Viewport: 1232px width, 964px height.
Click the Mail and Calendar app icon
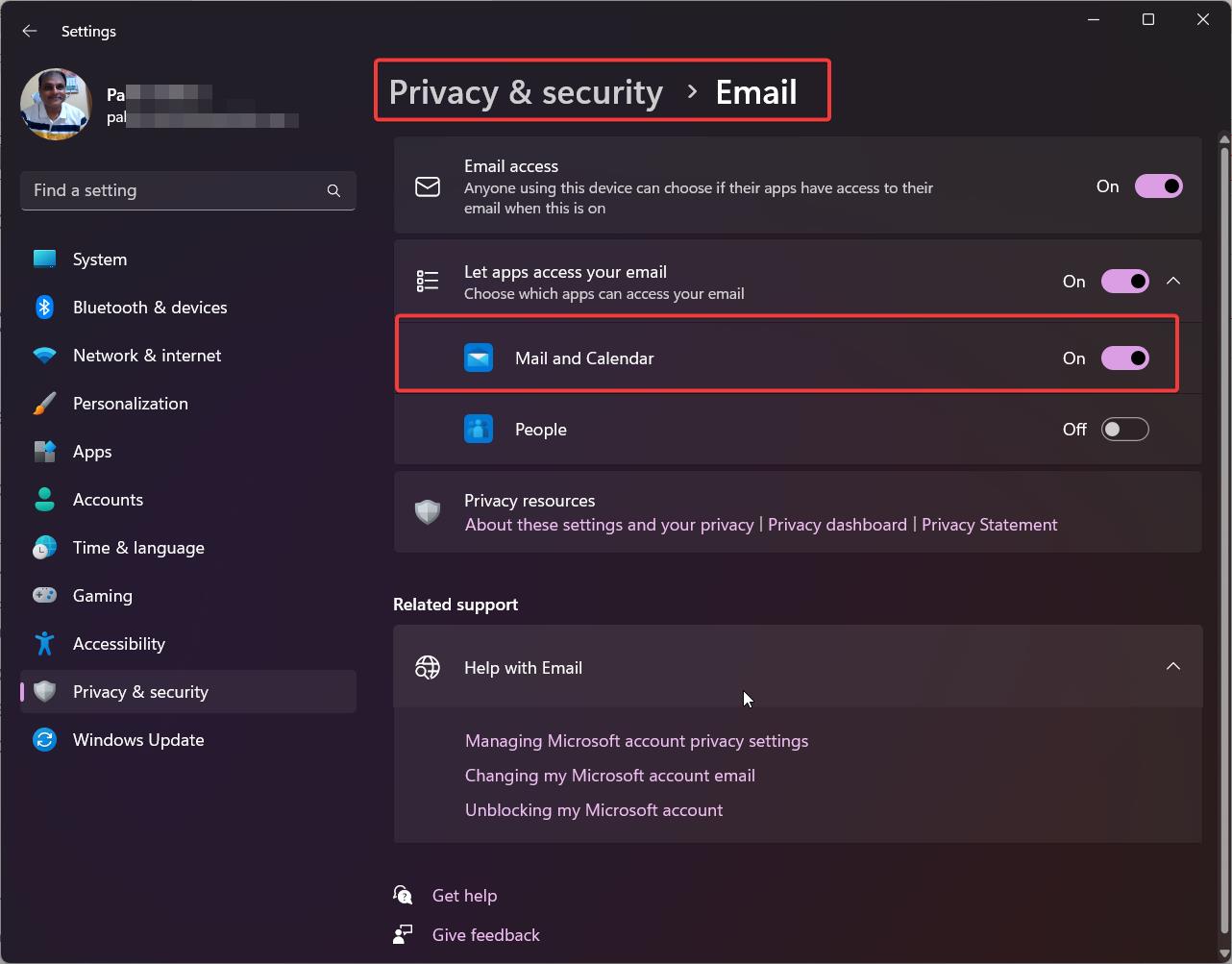coord(479,358)
